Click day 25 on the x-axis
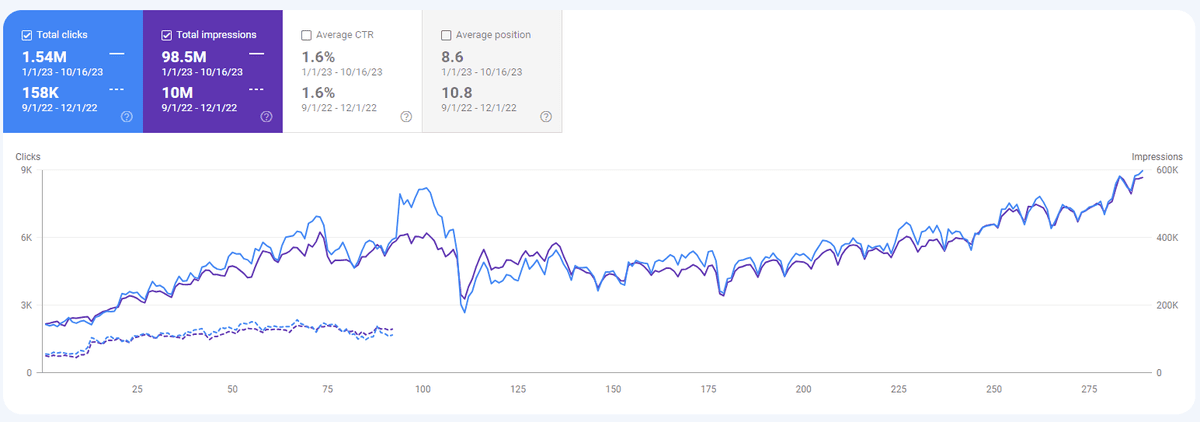1200x422 pixels. click(x=137, y=389)
